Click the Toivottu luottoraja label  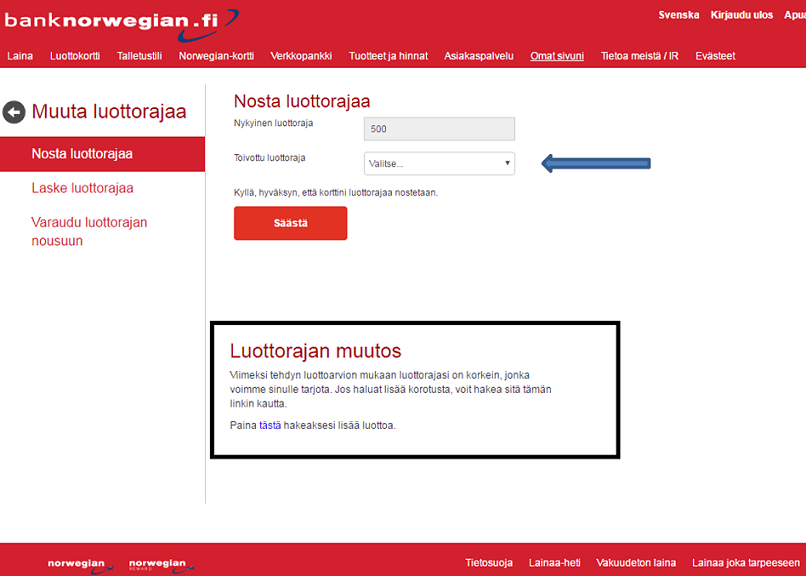click(x=269, y=158)
